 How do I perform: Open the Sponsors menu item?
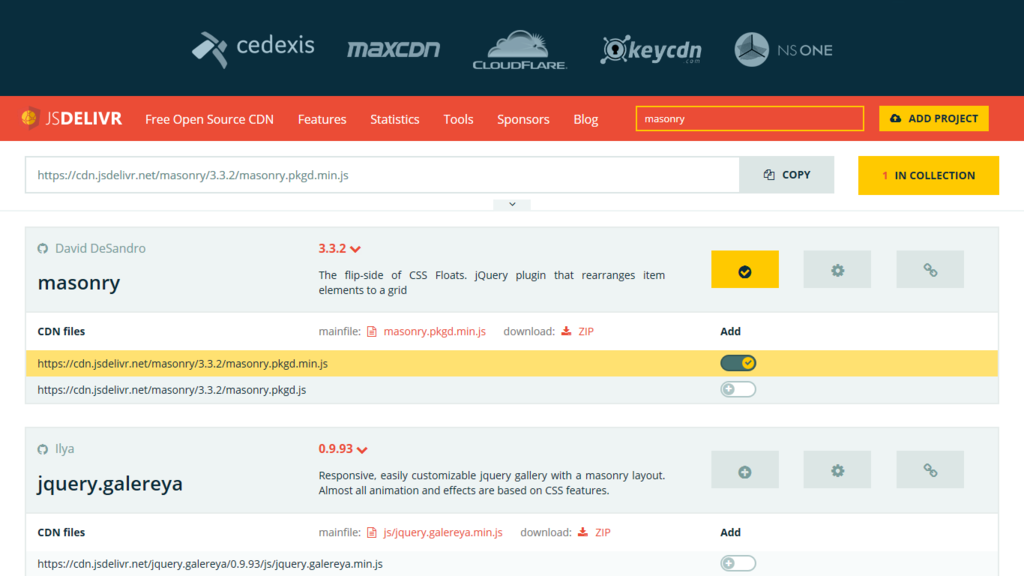[x=523, y=119]
